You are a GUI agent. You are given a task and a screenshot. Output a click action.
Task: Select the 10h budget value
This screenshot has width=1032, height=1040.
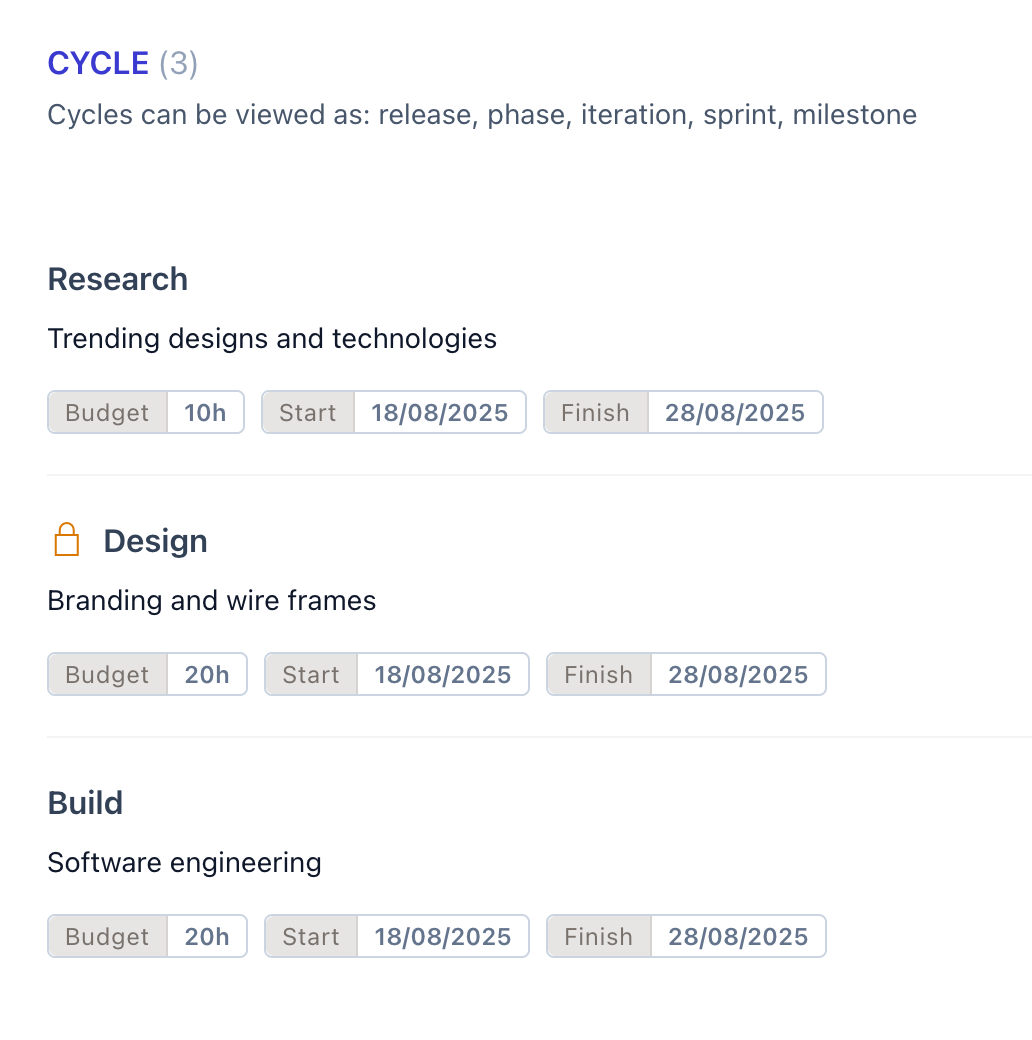click(205, 413)
